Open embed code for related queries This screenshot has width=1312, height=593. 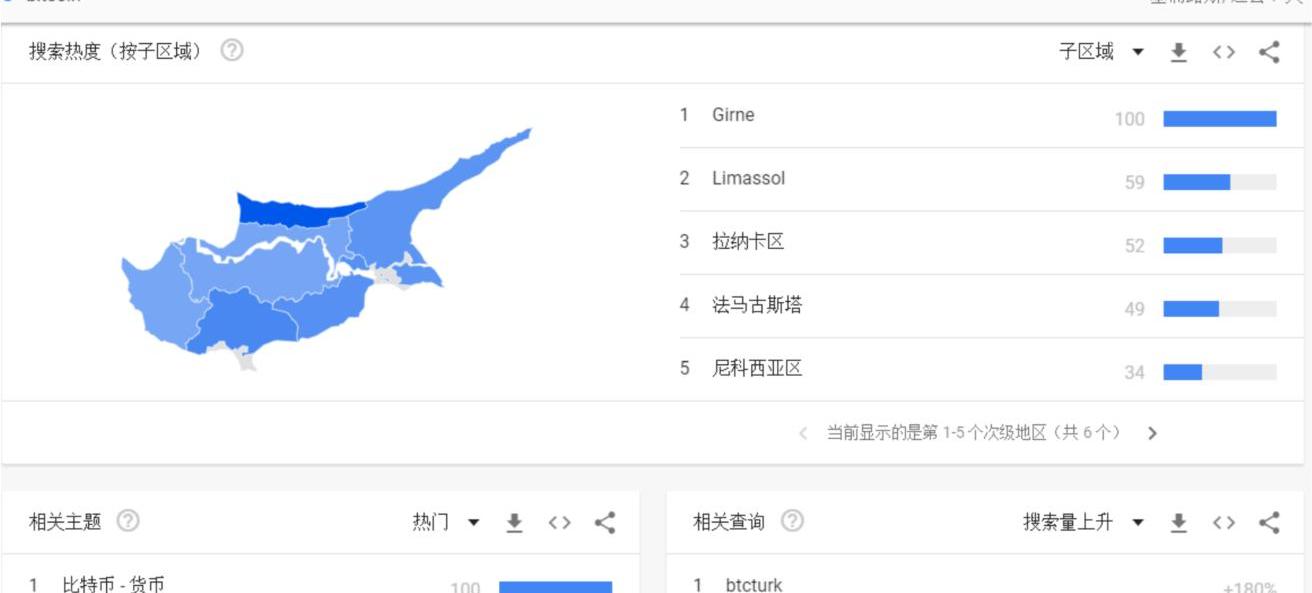tap(1224, 522)
